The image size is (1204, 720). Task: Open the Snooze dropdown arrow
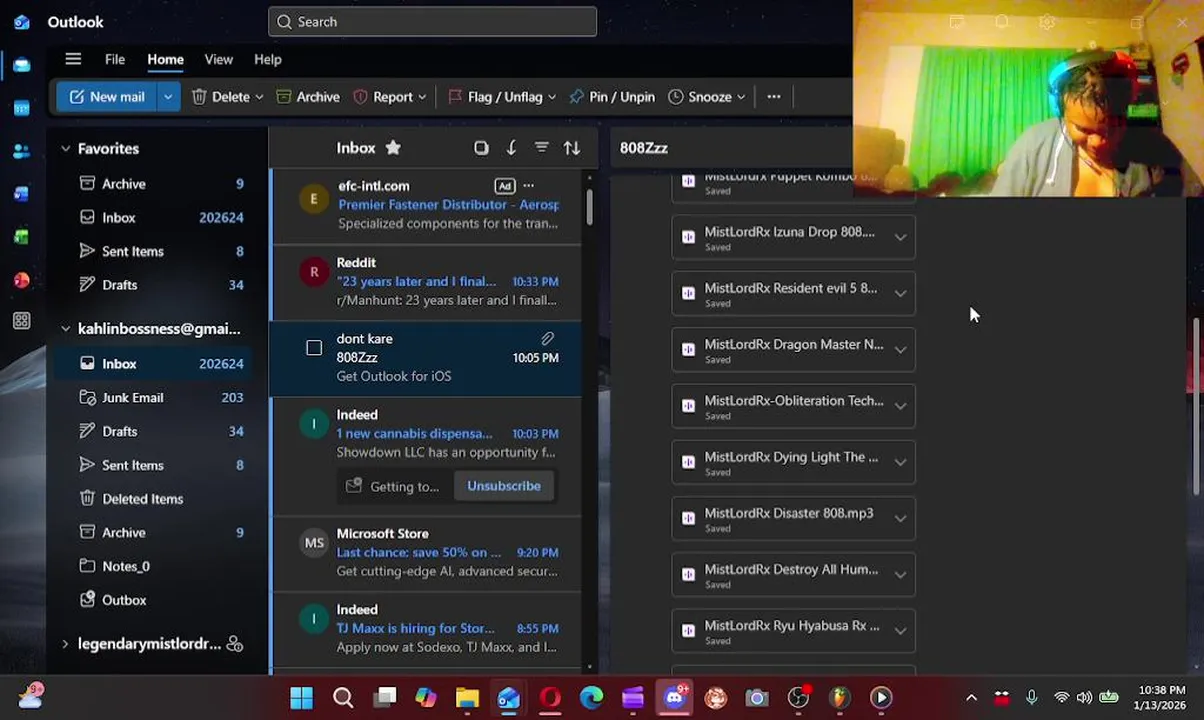(741, 97)
